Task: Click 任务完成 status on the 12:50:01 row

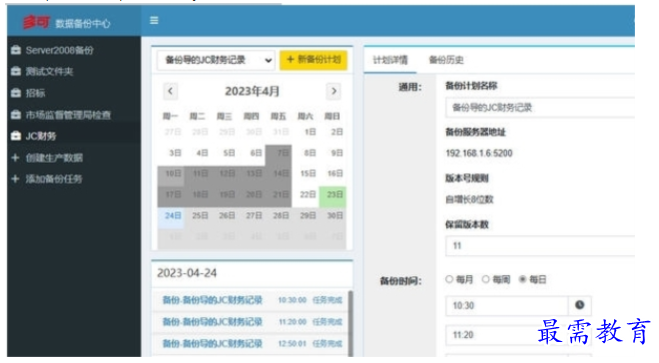Action: coord(327,344)
